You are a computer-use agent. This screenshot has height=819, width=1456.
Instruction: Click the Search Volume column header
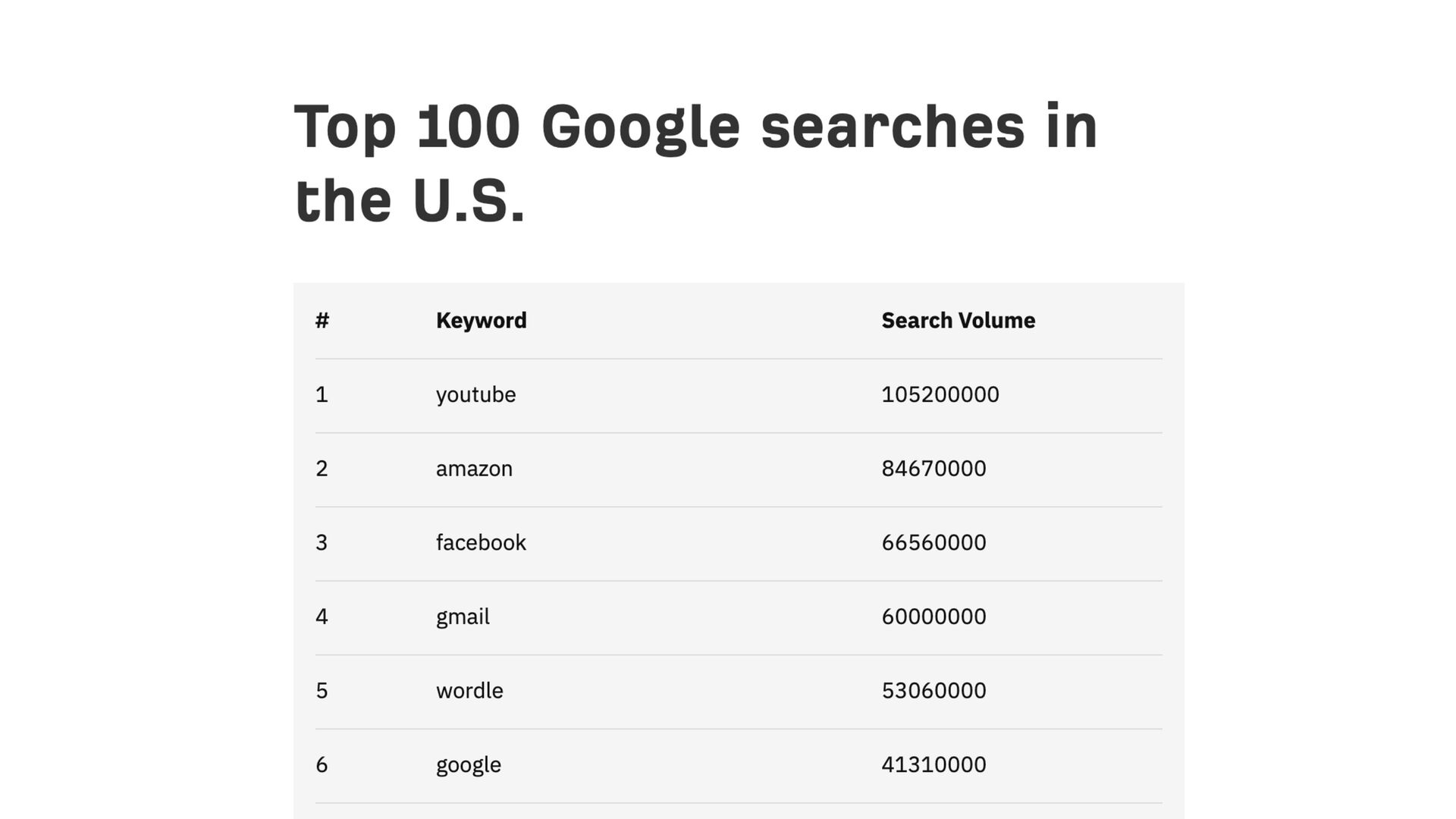tap(958, 321)
